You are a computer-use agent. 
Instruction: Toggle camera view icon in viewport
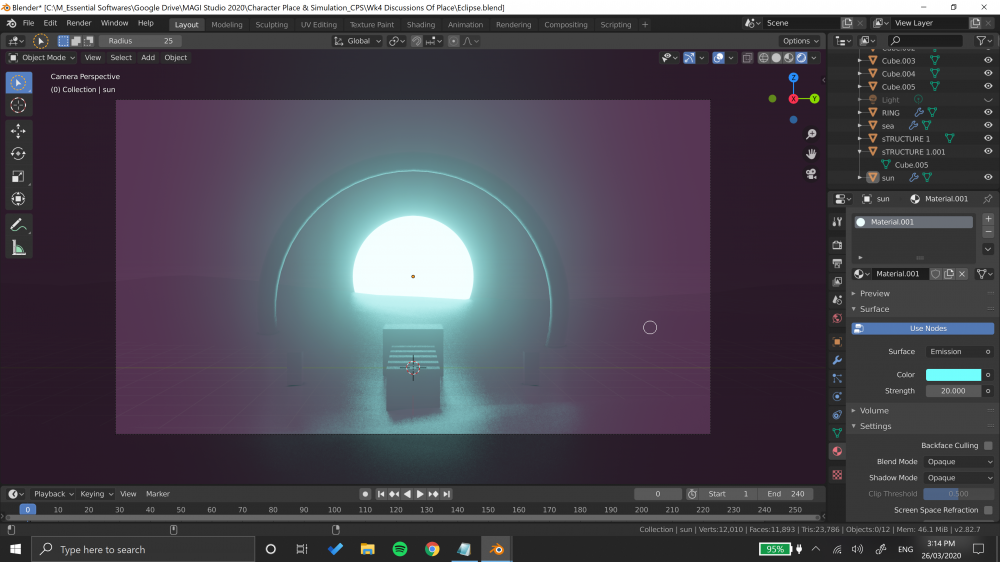811,174
